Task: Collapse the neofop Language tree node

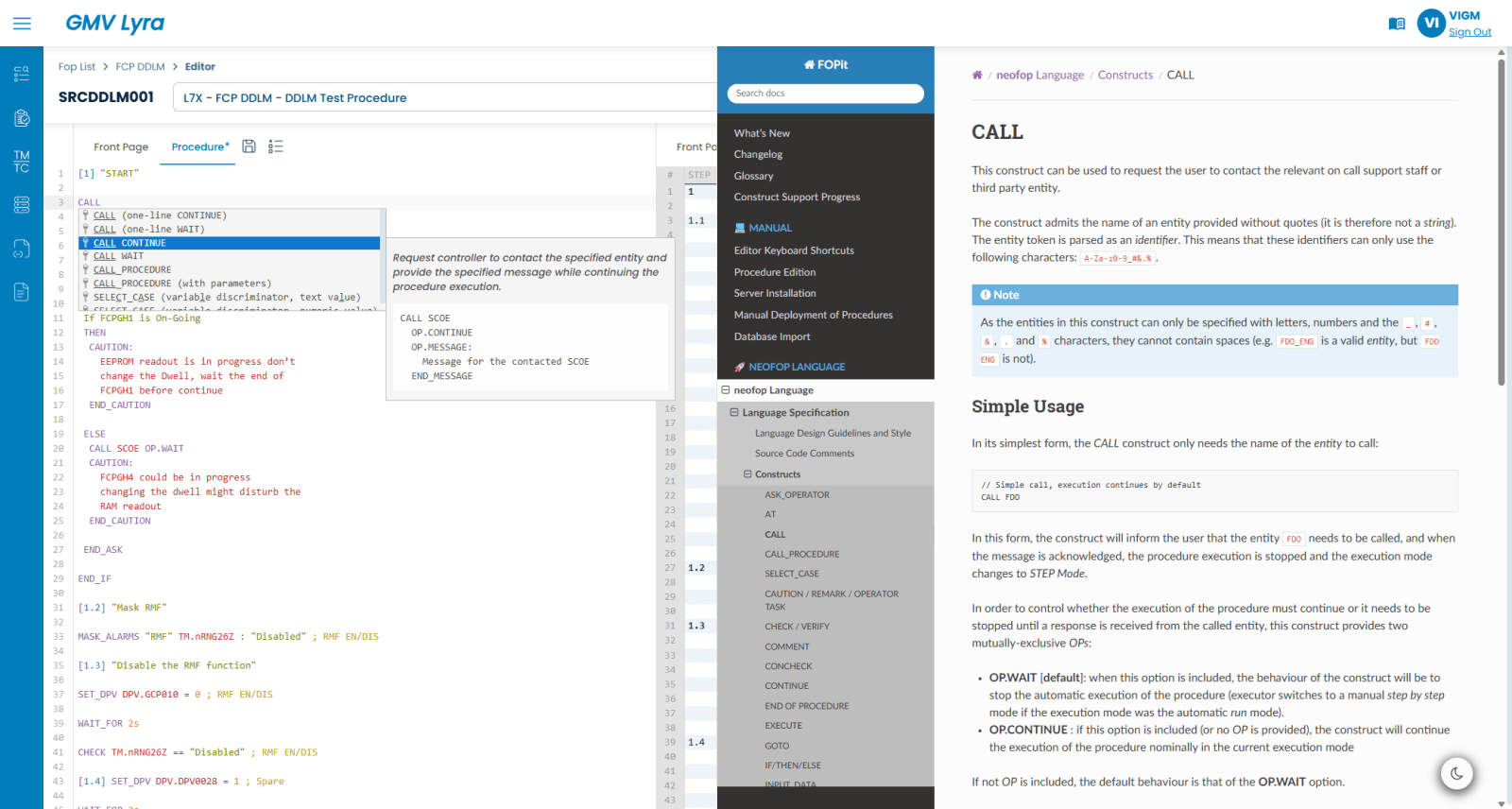Action: click(726, 390)
